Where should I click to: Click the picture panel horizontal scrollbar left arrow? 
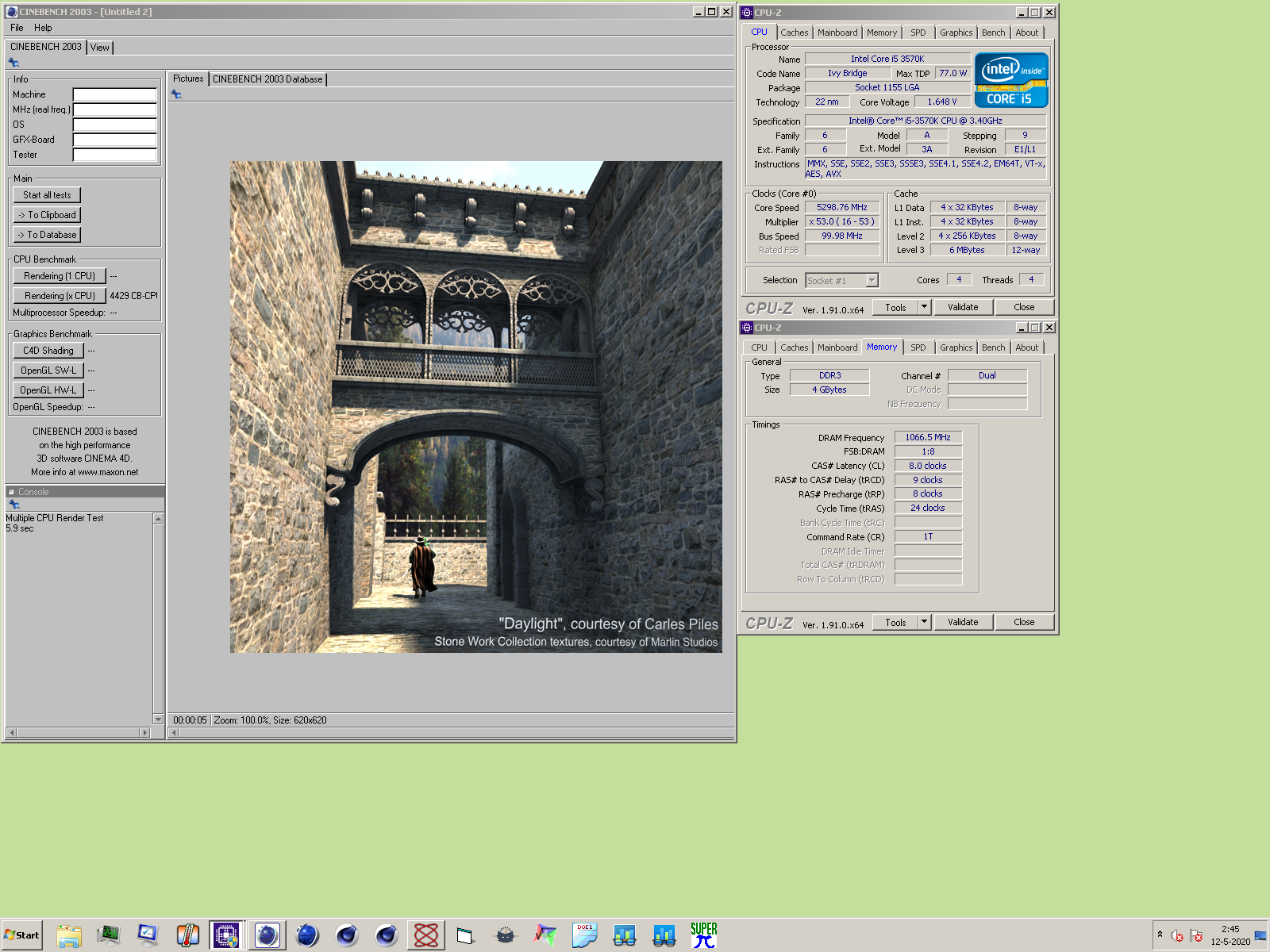[174, 732]
